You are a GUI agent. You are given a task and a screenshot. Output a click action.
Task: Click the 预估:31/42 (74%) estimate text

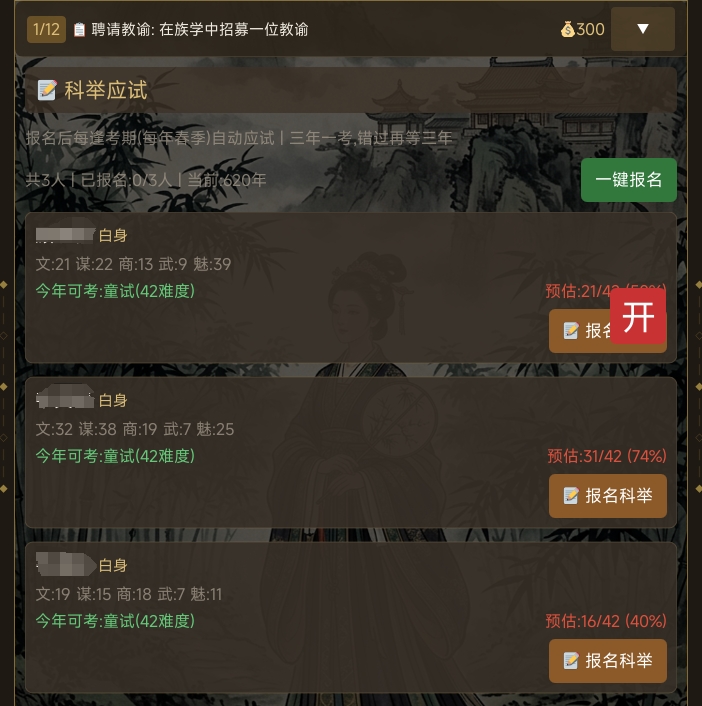coord(607,456)
